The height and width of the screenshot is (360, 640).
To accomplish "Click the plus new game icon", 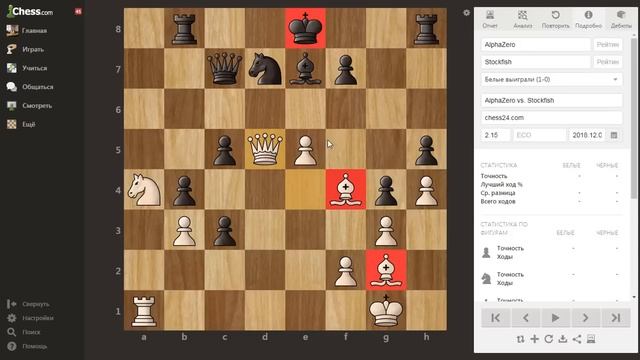I will (x=535, y=339).
